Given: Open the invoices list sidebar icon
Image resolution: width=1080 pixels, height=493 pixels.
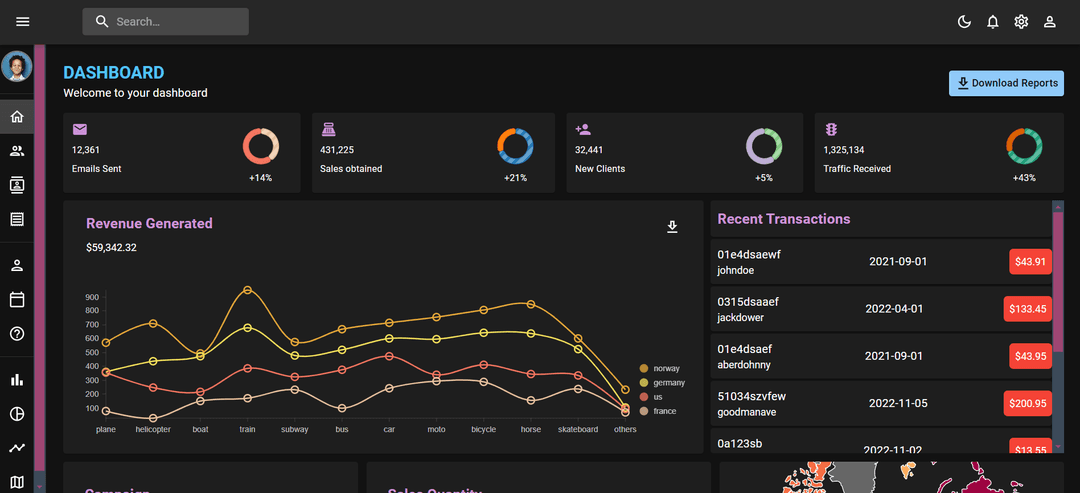Looking at the screenshot, I should pos(17,219).
